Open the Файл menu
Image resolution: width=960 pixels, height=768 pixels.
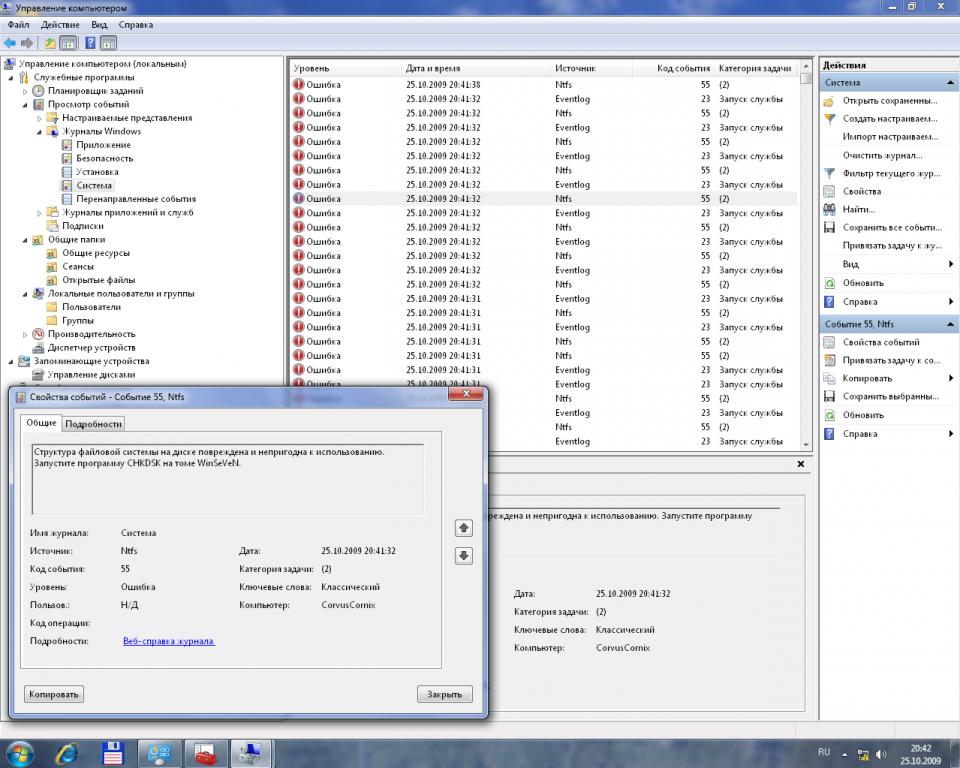coord(18,24)
